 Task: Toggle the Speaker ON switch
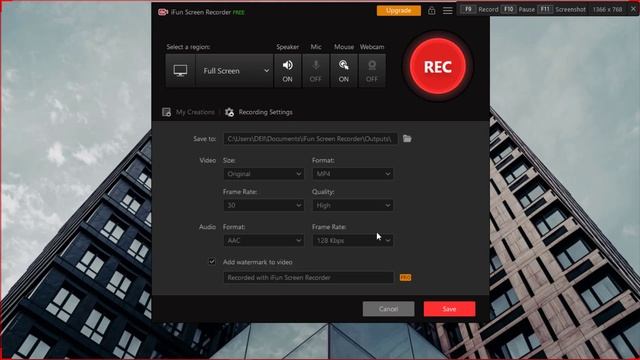coord(287,71)
